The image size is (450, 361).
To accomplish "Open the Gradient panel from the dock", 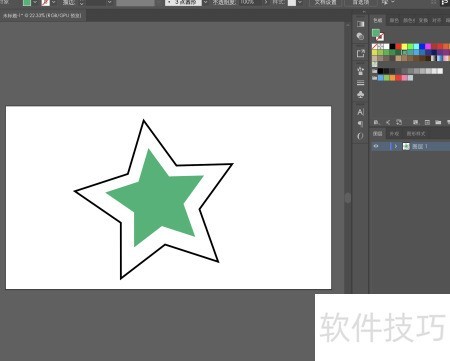I will (x=360, y=24).
